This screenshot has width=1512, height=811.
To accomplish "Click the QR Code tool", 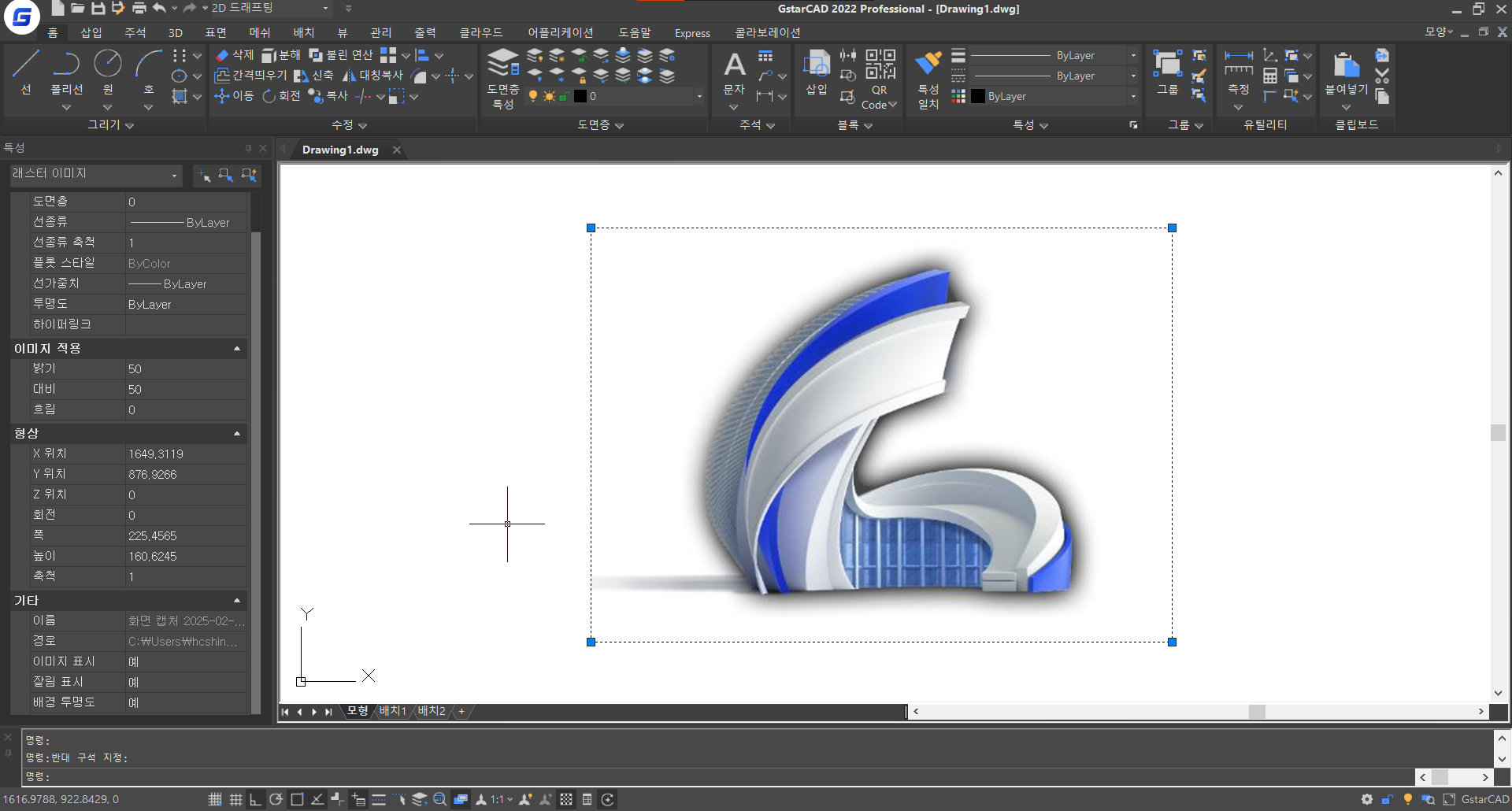I will tap(880, 79).
